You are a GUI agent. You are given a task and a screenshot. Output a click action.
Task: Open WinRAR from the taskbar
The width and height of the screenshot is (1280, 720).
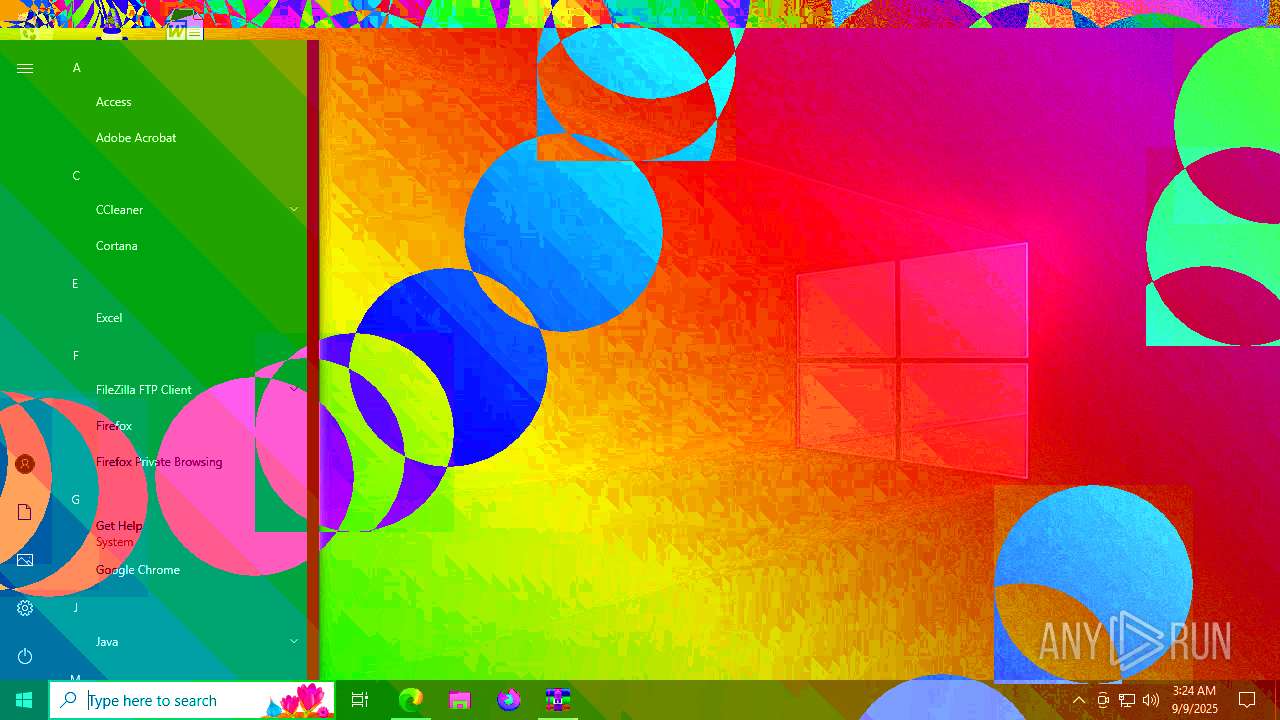557,700
